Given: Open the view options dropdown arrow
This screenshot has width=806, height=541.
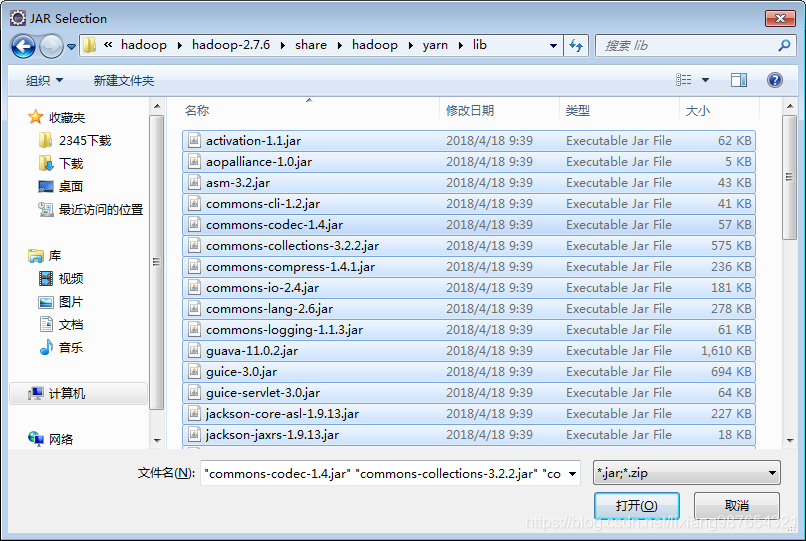Looking at the screenshot, I should click(x=705, y=80).
